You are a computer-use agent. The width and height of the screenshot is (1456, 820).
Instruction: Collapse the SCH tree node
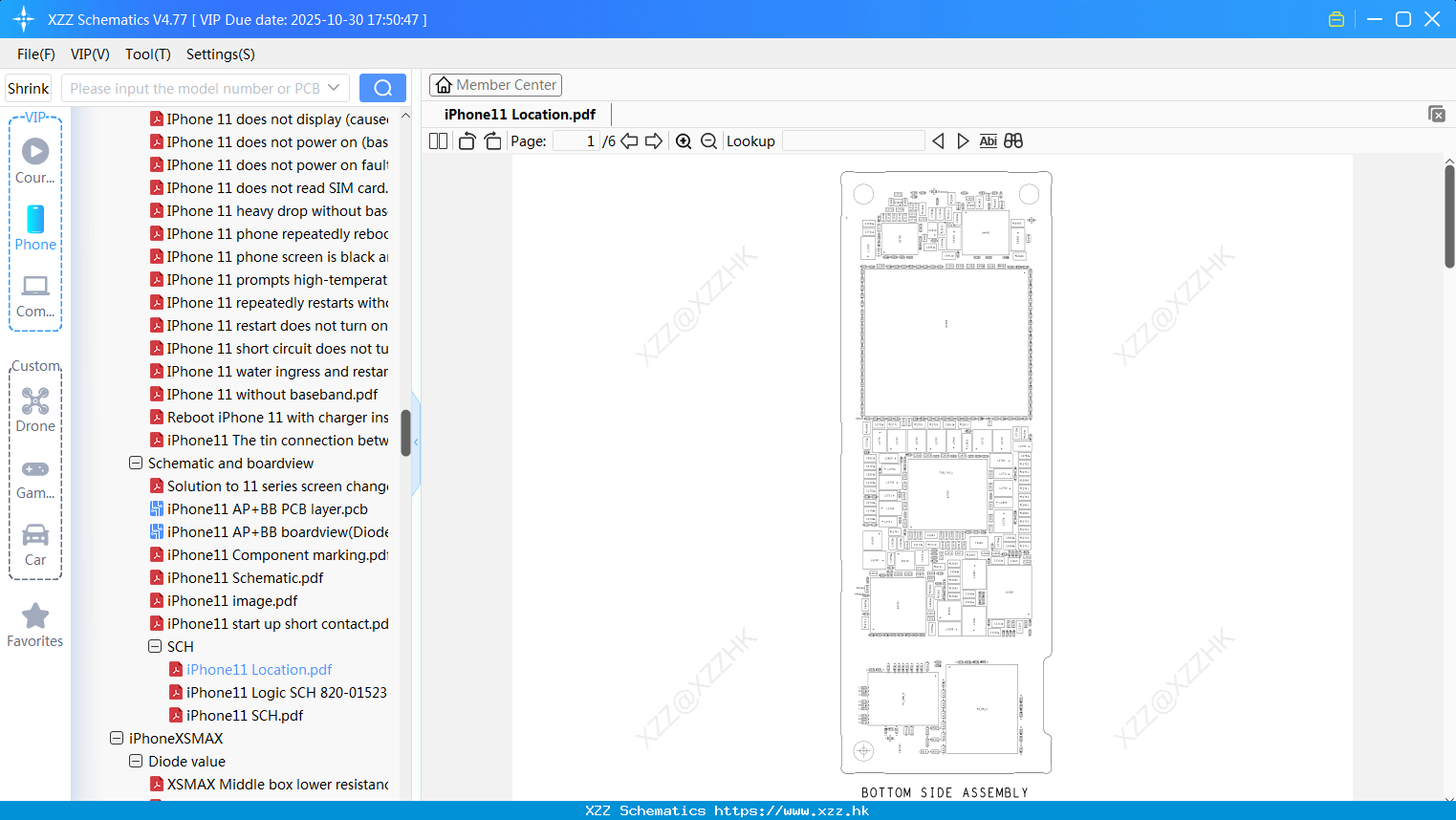click(x=155, y=646)
